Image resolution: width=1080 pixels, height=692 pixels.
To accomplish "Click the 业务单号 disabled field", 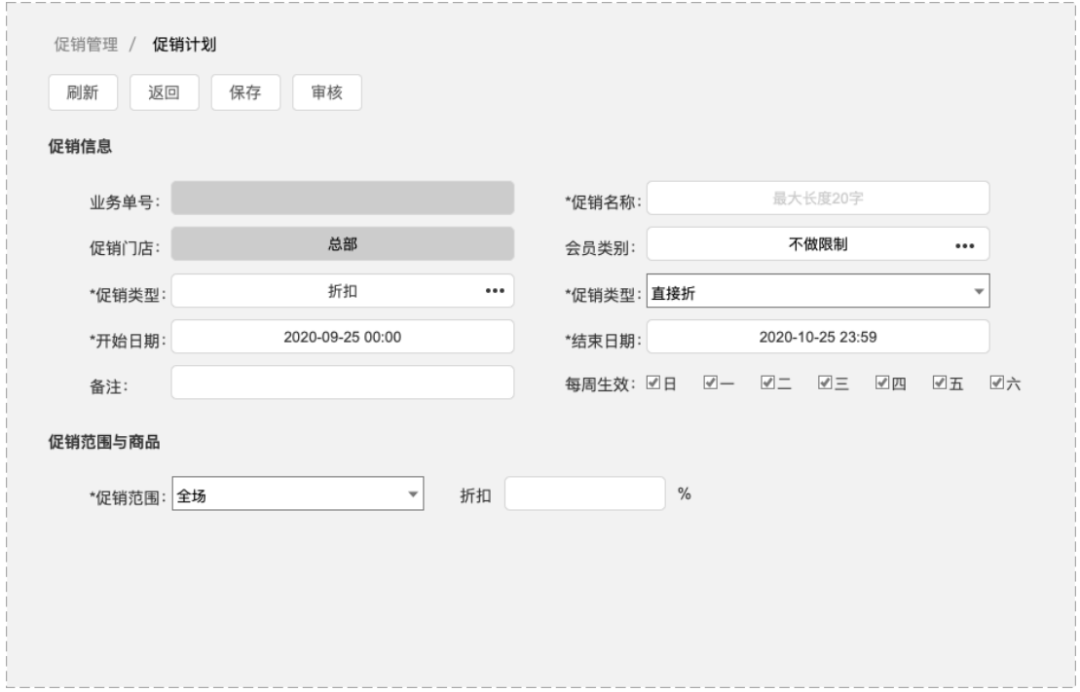I will [342, 198].
